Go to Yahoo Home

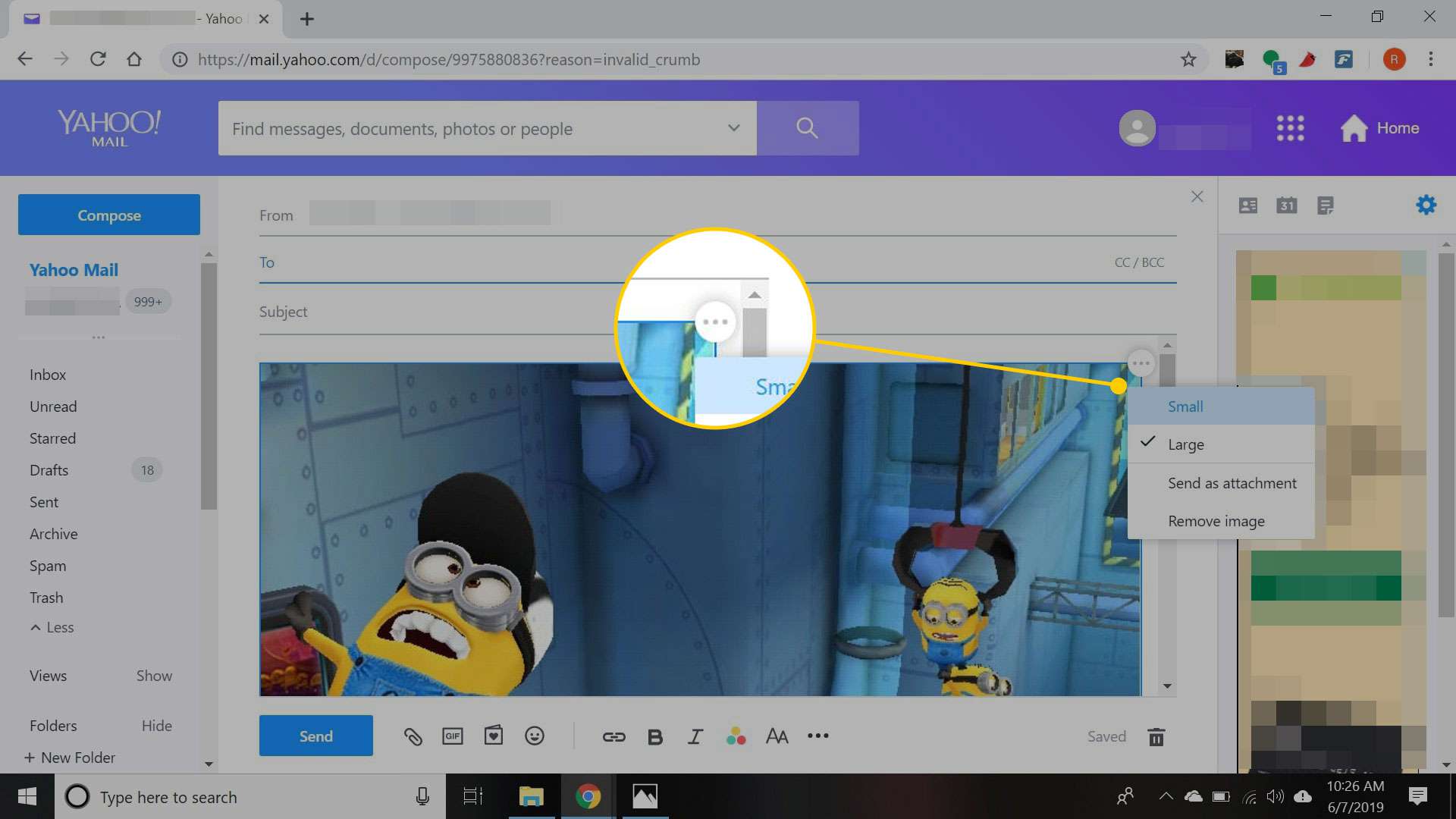tap(1379, 128)
